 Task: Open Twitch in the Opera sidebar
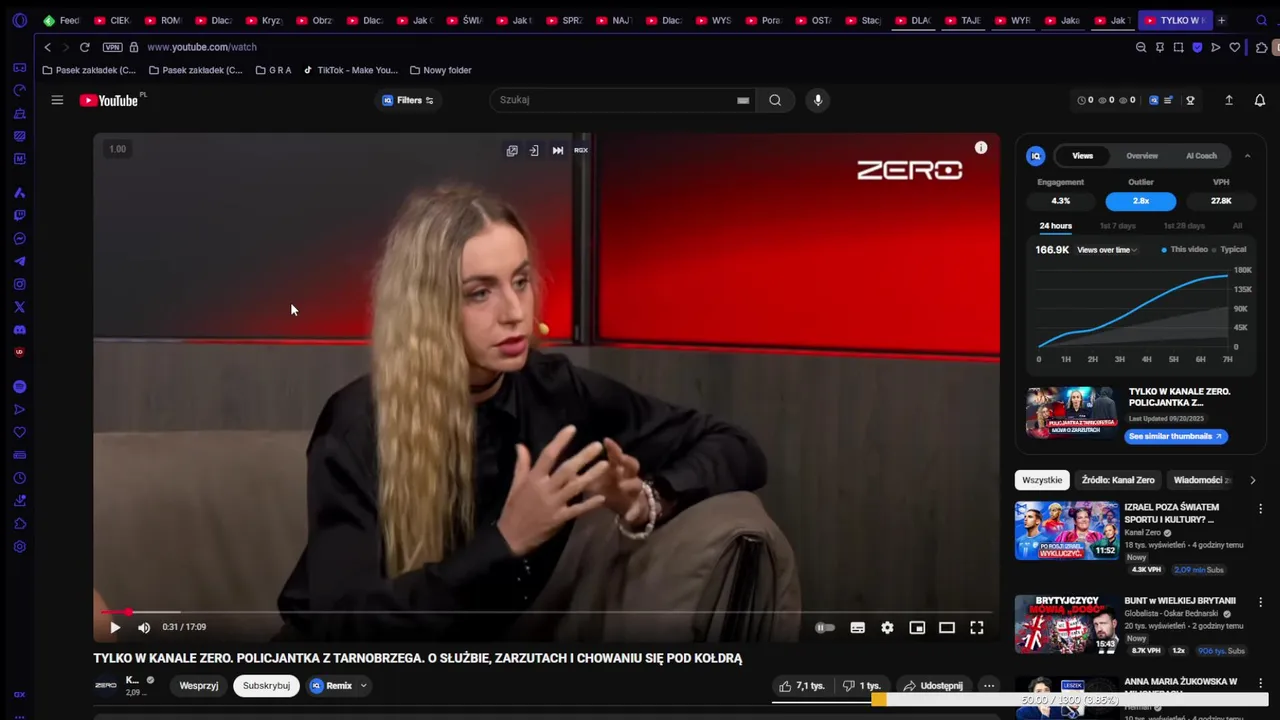(19, 216)
